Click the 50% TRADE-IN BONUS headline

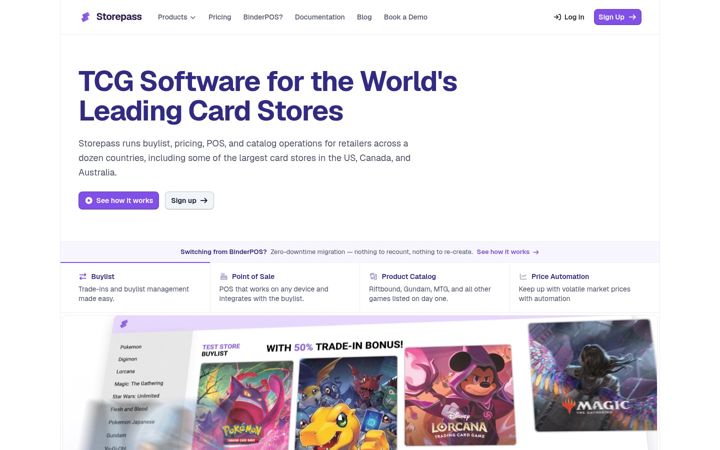click(x=335, y=346)
